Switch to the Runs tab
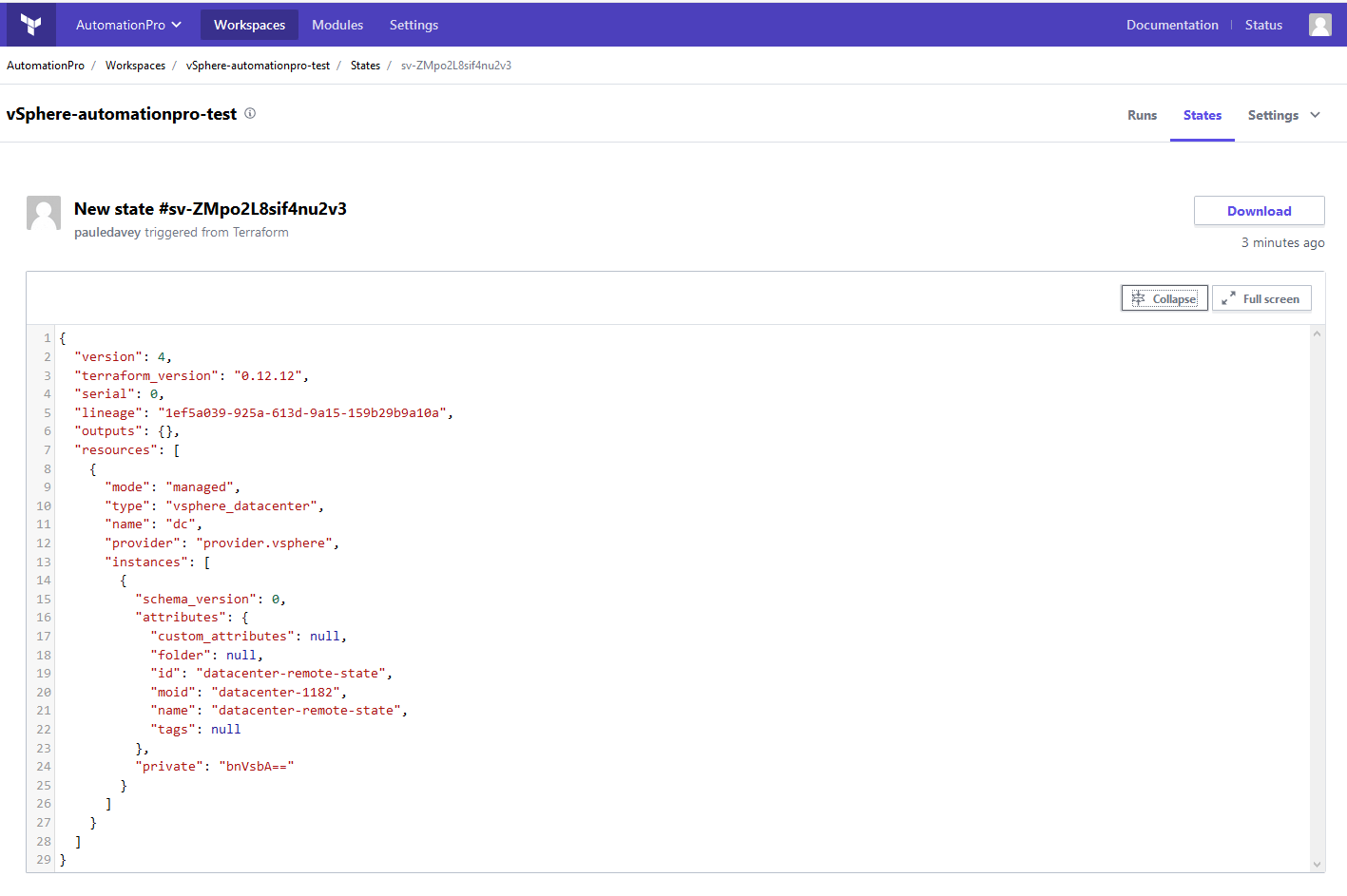The height and width of the screenshot is (896, 1347). tap(1142, 115)
